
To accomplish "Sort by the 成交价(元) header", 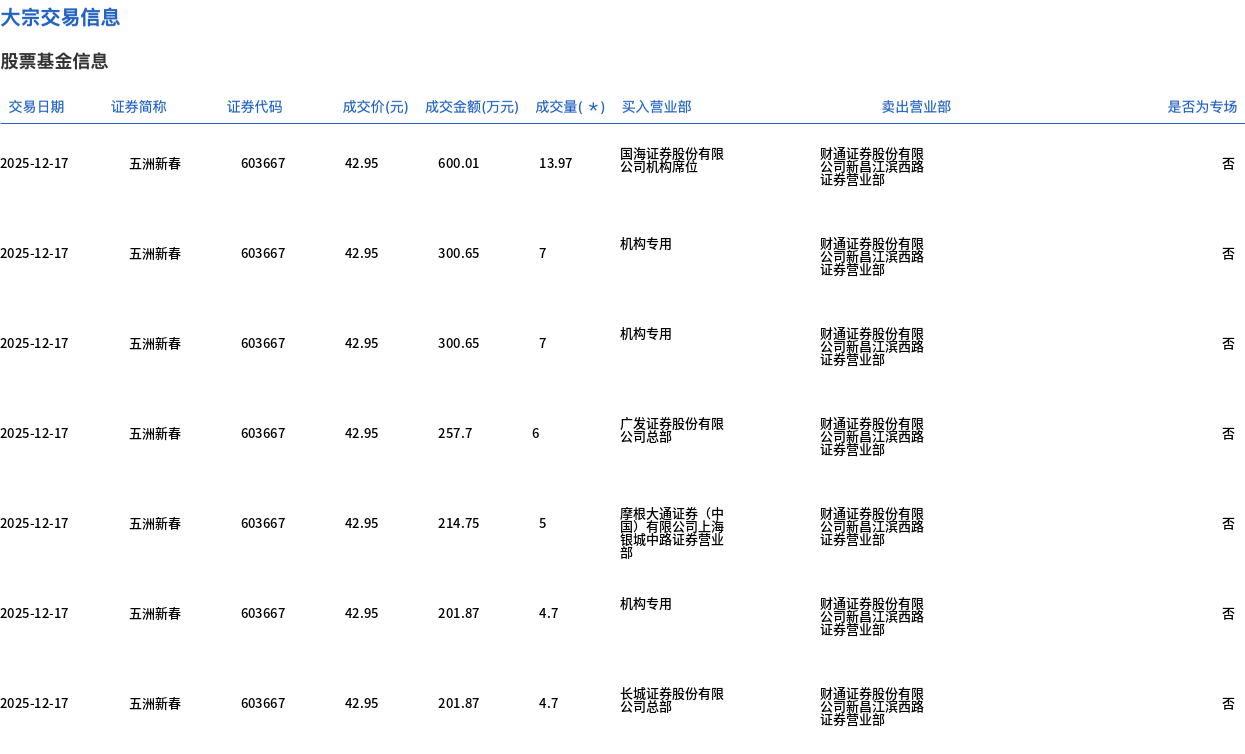I will [x=375, y=107].
